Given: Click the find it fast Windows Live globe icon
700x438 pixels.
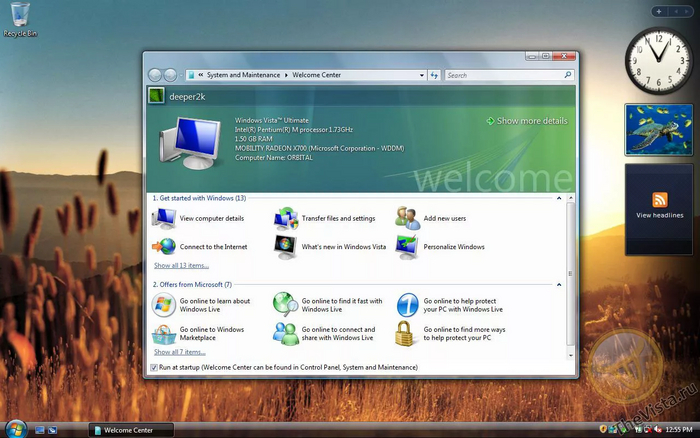Looking at the screenshot, I should coord(286,305).
